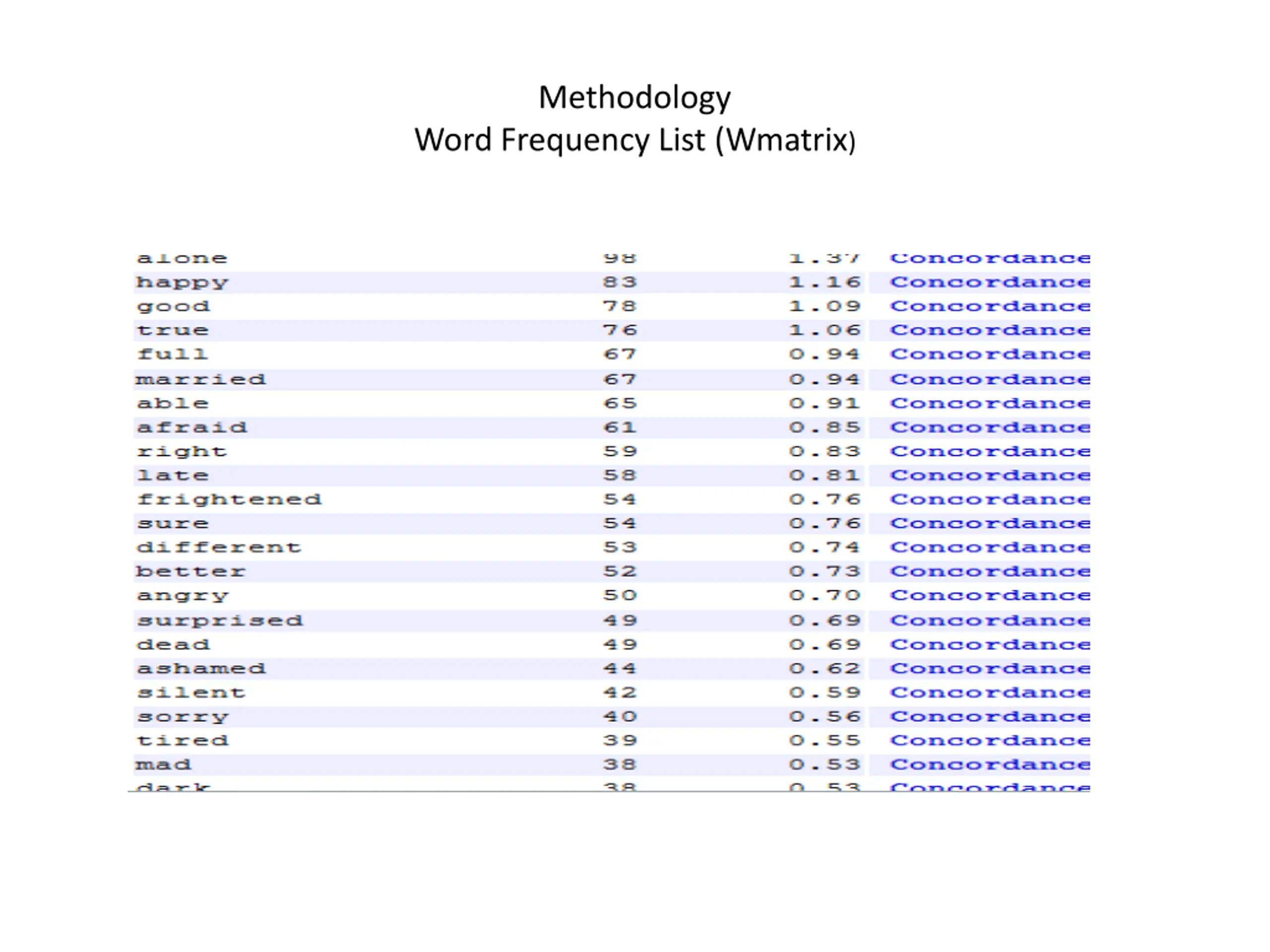
Task: Open the Concordance link for dead
Action: coord(990,646)
